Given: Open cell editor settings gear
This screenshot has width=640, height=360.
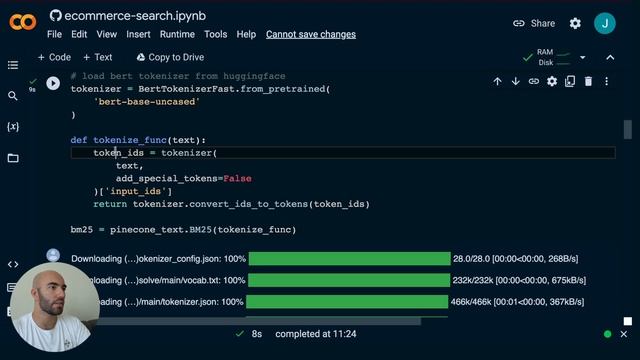Looking at the screenshot, I should tap(552, 82).
